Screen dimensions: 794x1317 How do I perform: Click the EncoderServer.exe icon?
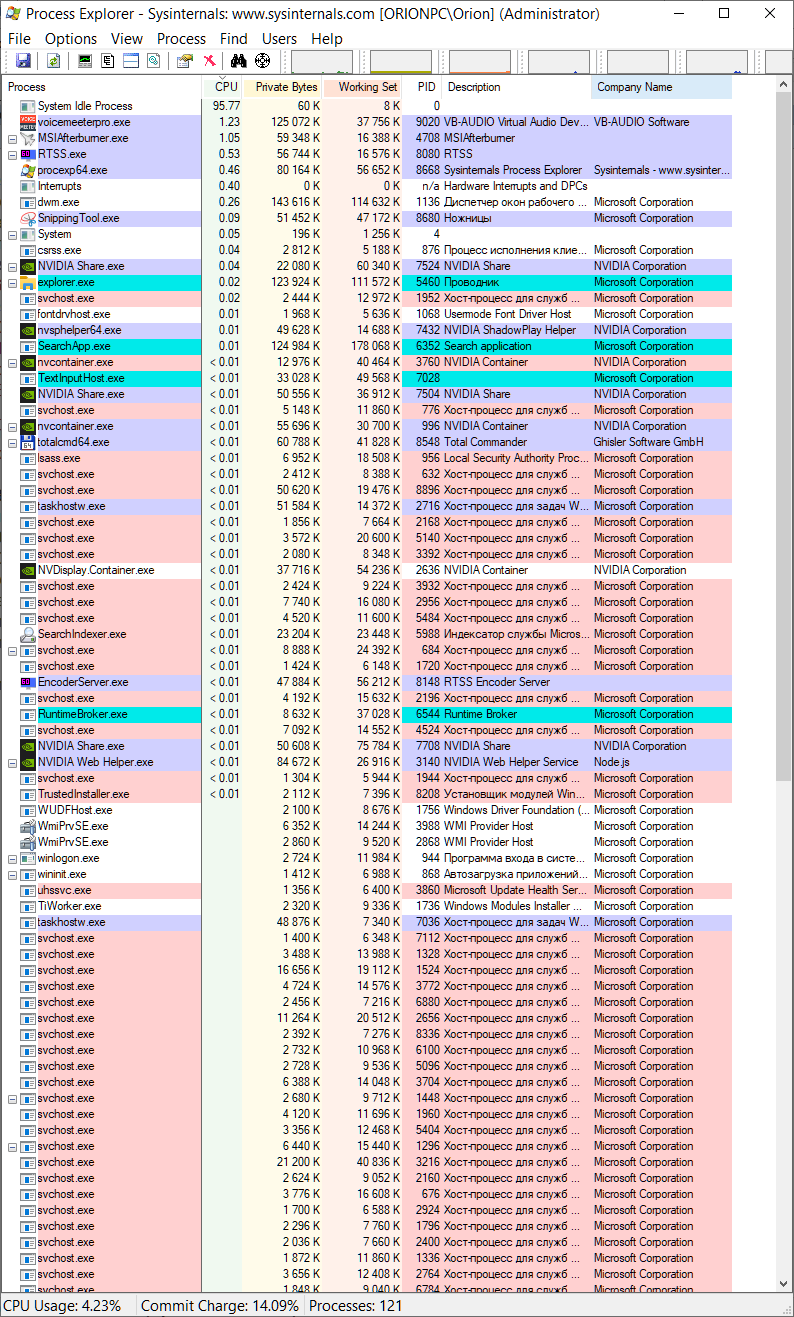(x=28, y=682)
